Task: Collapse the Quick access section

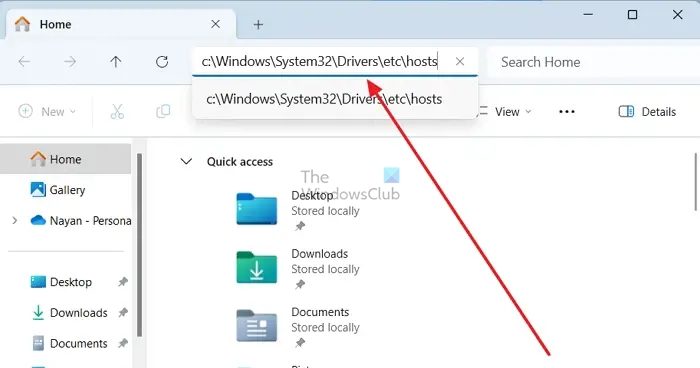Action: click(186, 161)
